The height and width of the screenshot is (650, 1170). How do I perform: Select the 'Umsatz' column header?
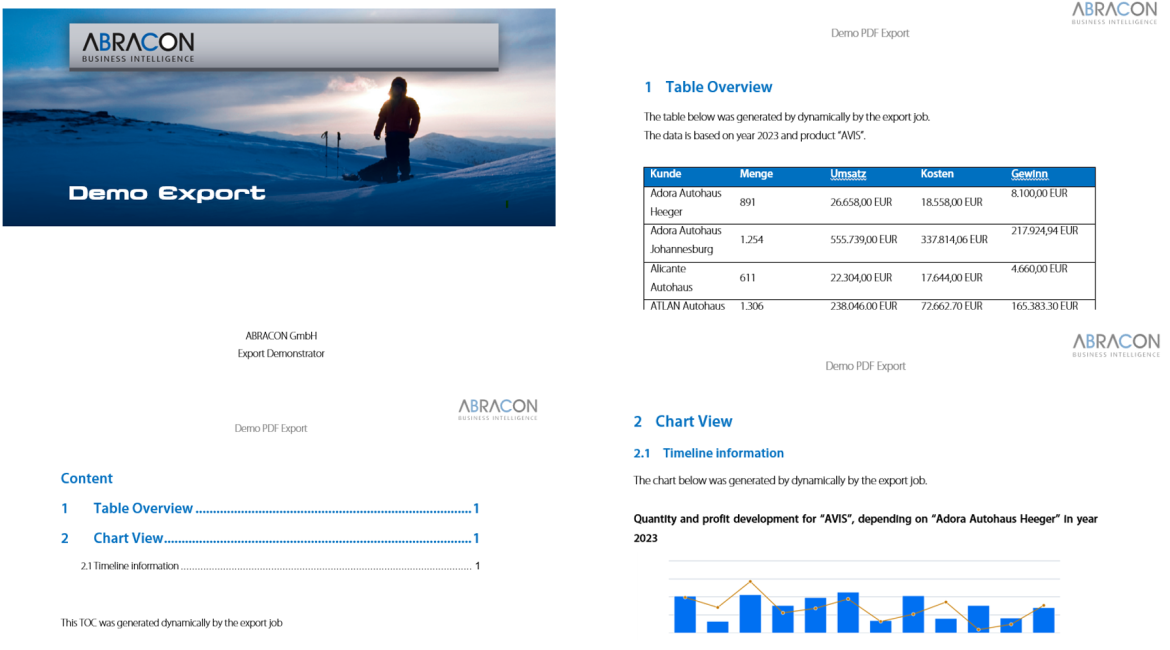[x=848, y=174]
